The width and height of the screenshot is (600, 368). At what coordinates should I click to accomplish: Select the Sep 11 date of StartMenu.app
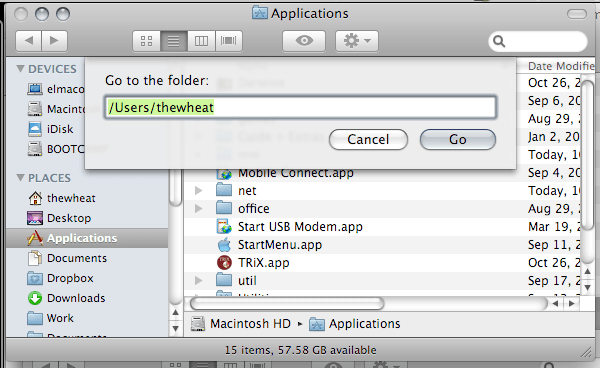click(554, 245)
